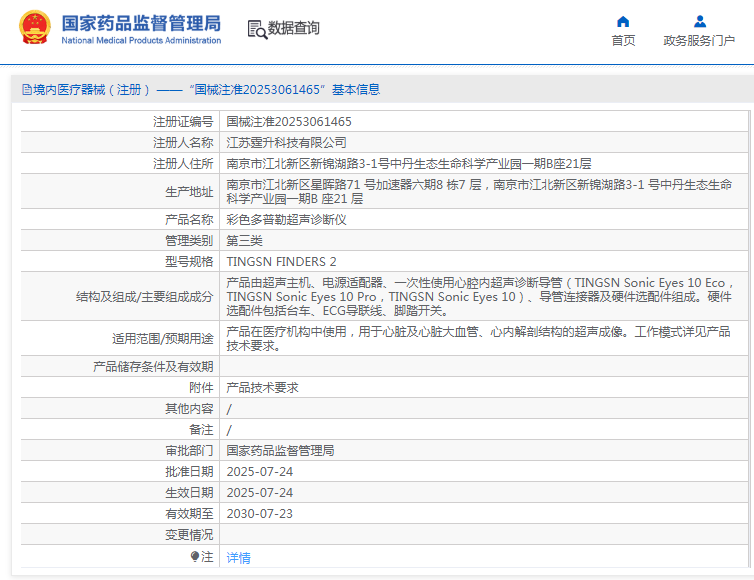Select registration number value 国械注准20253061465 in table
The width and height of the screenshot is (754, 580).
coord(289,122)
